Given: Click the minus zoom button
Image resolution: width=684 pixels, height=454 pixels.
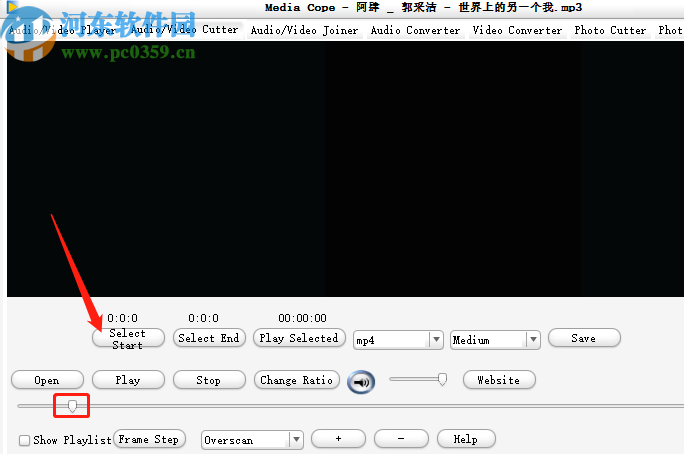Looking at the screenshot, I should pyautogui.click(x=401, y=438).
